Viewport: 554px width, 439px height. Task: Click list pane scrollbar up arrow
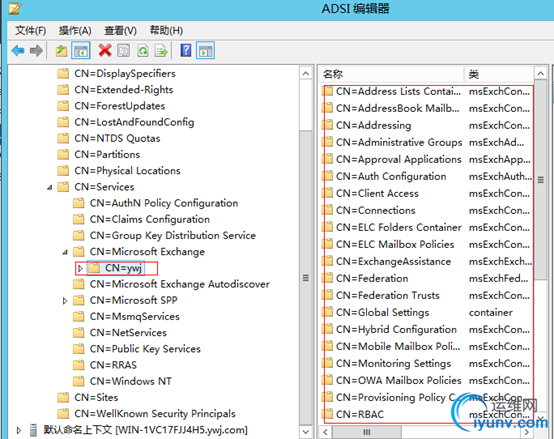point(541,73)
